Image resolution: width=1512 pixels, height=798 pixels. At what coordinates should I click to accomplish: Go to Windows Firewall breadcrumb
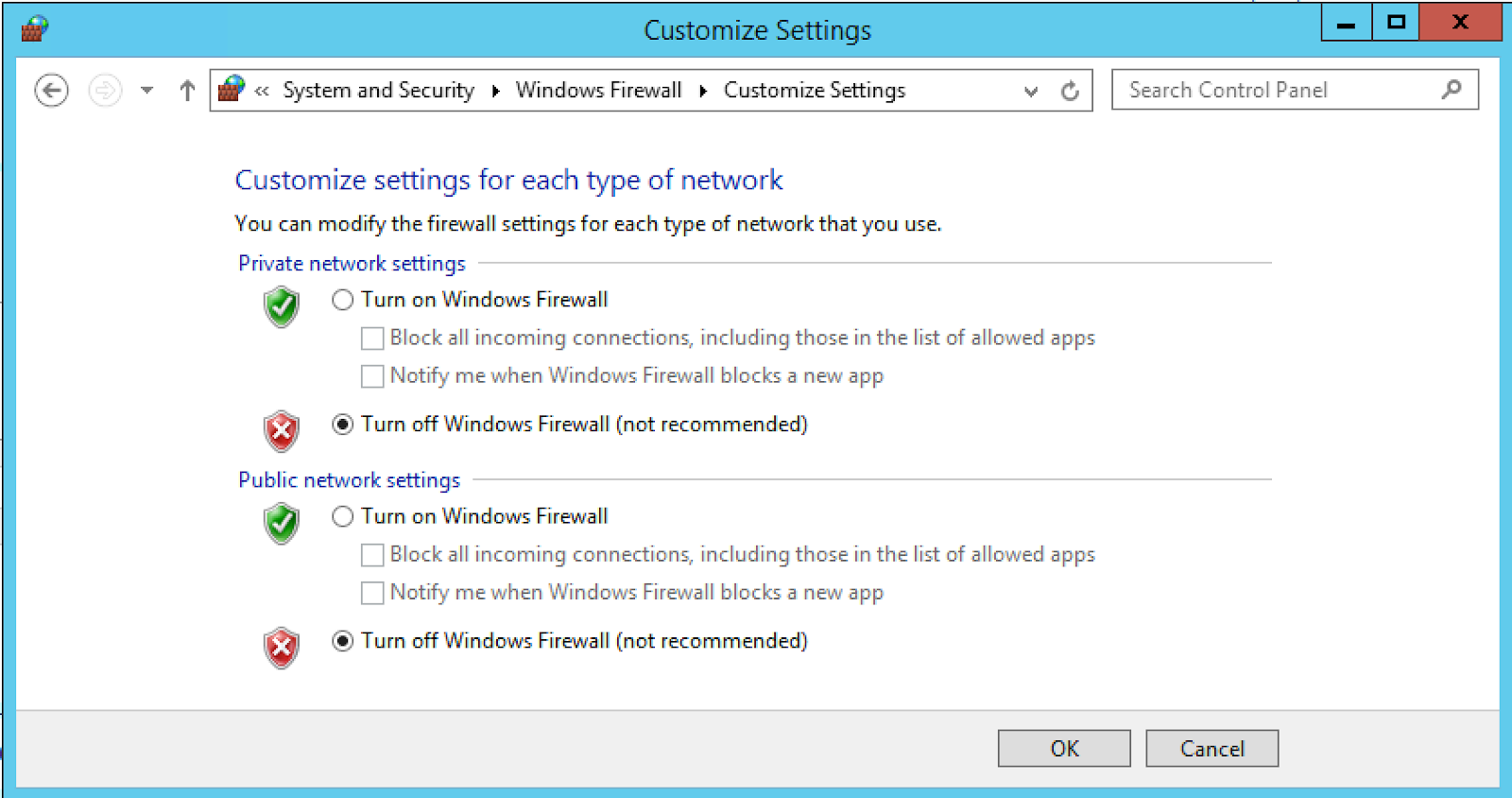coord(598,91)
